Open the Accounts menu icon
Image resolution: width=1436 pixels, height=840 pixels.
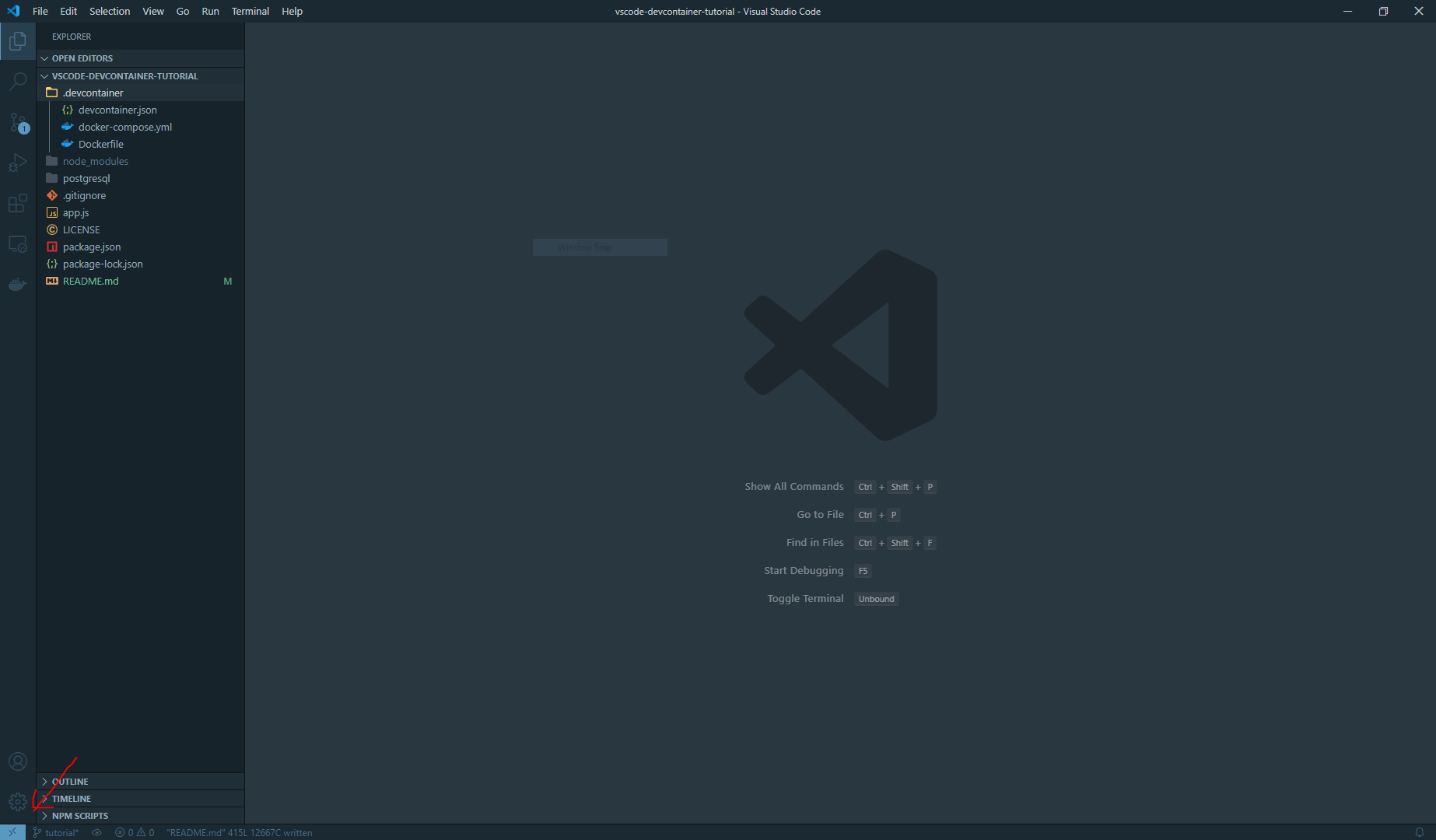point(18,761)
